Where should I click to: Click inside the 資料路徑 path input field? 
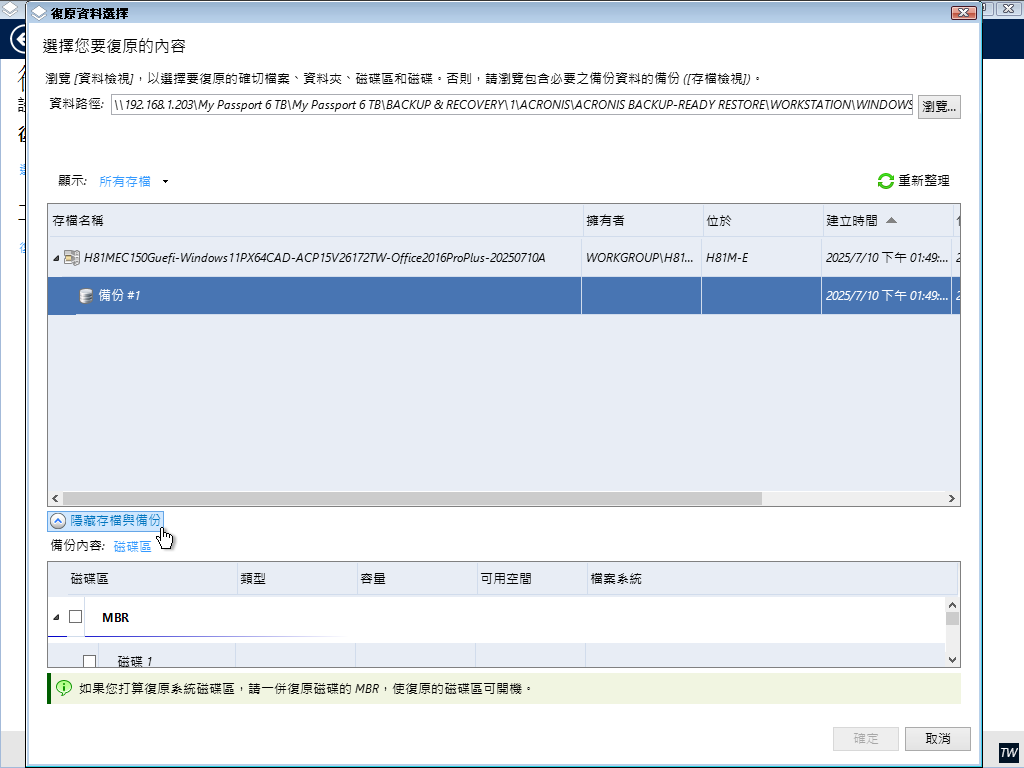pos(510,106)
